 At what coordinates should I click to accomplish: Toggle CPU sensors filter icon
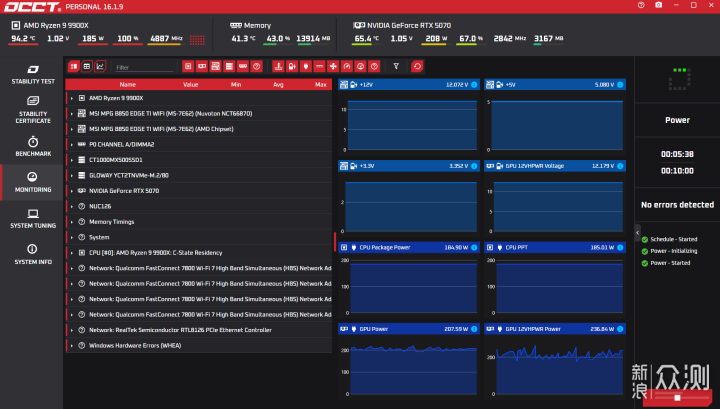click(x=188, y=67)
